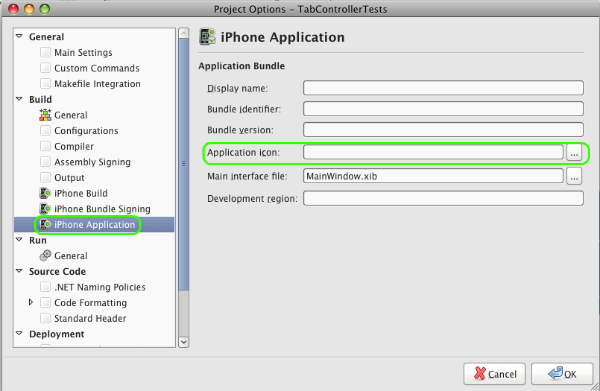Select the Deployment section heading
This screenshot has width=600, height=391.
coord(56,334)
